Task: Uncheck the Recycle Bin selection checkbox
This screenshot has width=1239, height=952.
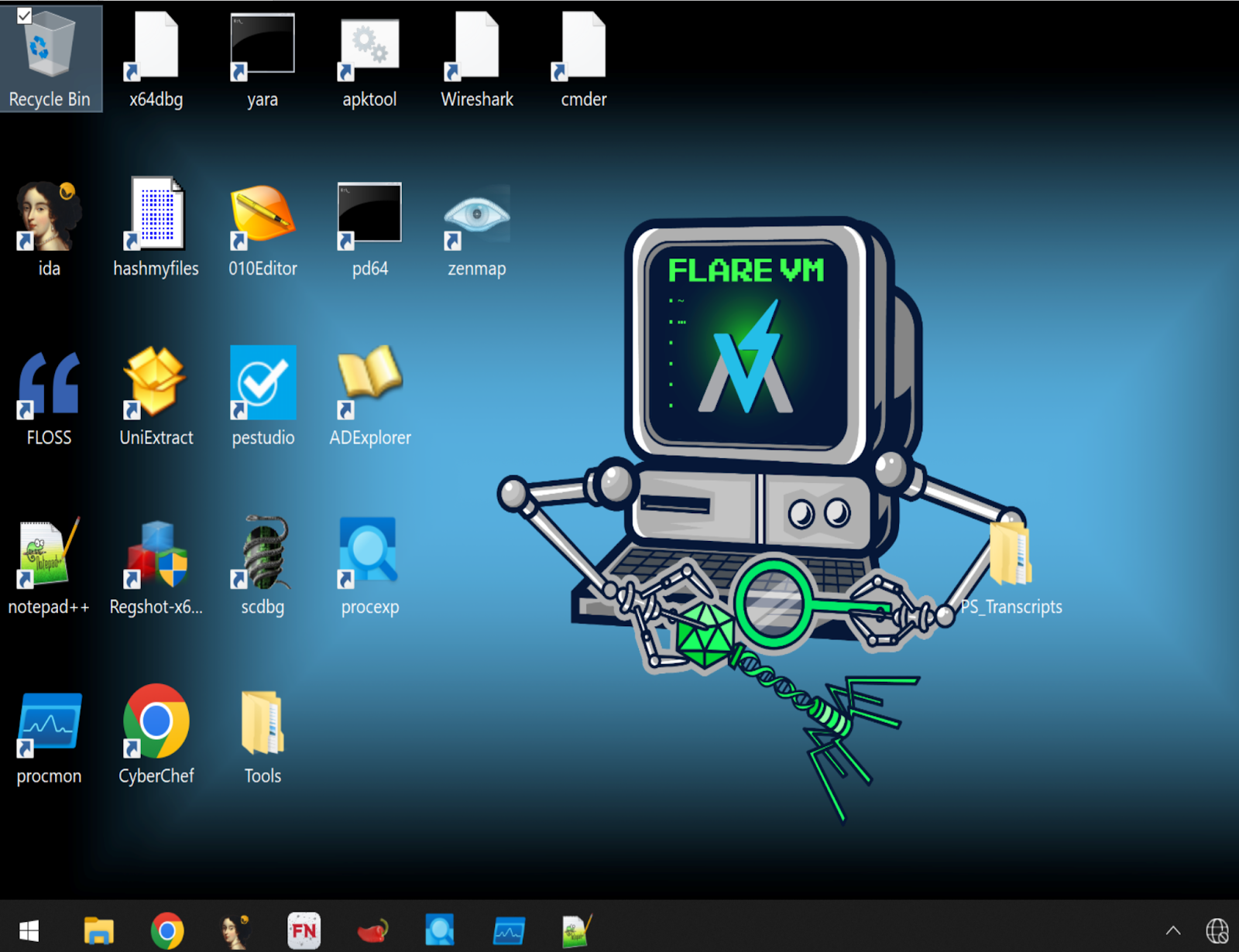Action: 24,16
